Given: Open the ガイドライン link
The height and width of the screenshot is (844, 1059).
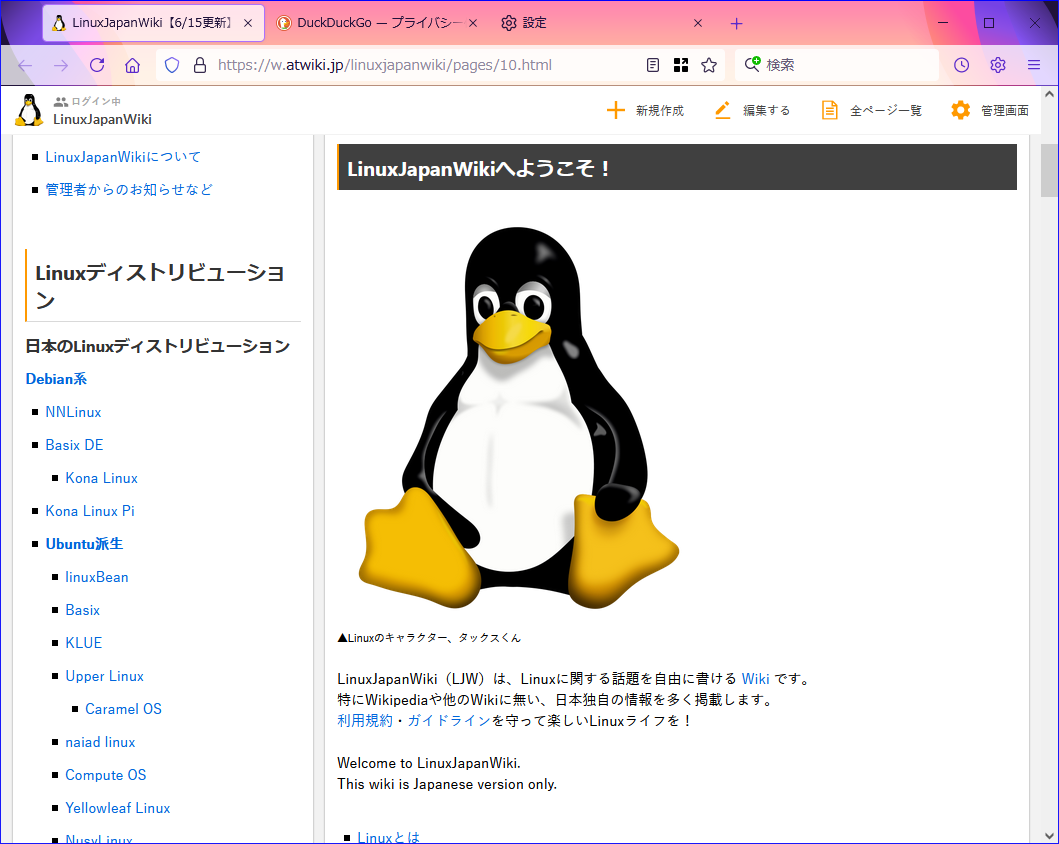Looking at the screenshot, I should click(x=449, y=721).
